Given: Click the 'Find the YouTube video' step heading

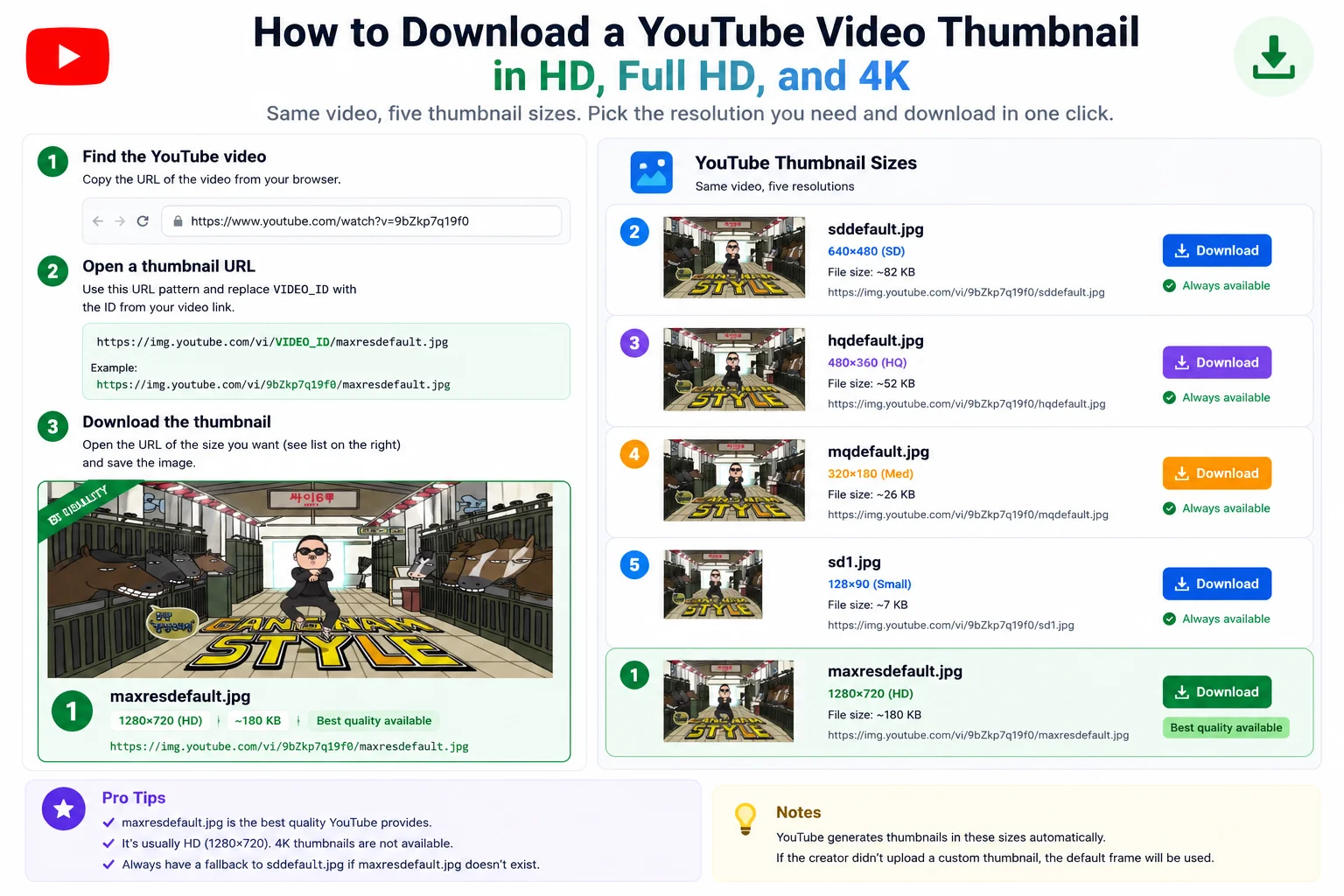Looking at the screenshot, I should pos(174,157).
